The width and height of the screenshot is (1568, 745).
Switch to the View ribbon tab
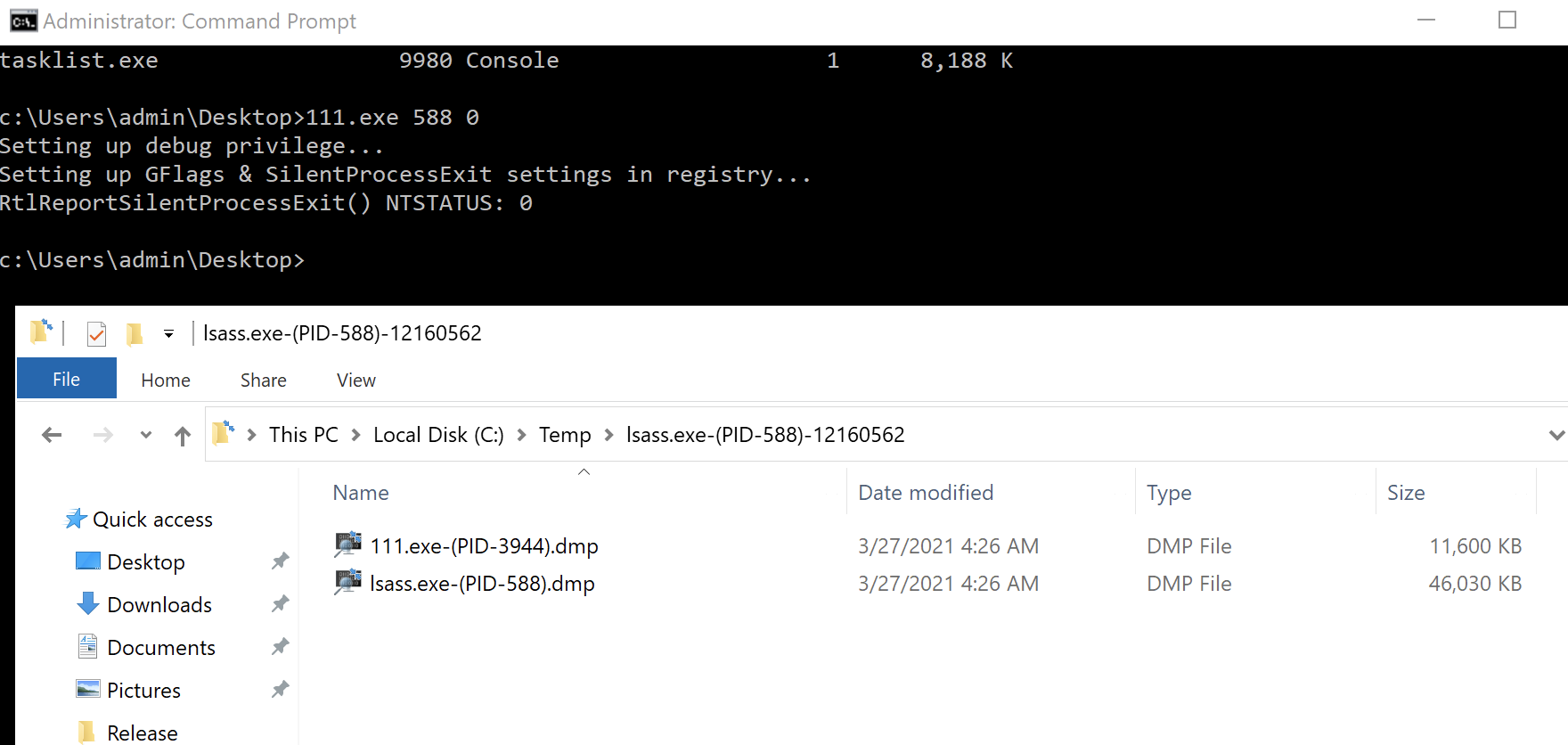(355, 380)
